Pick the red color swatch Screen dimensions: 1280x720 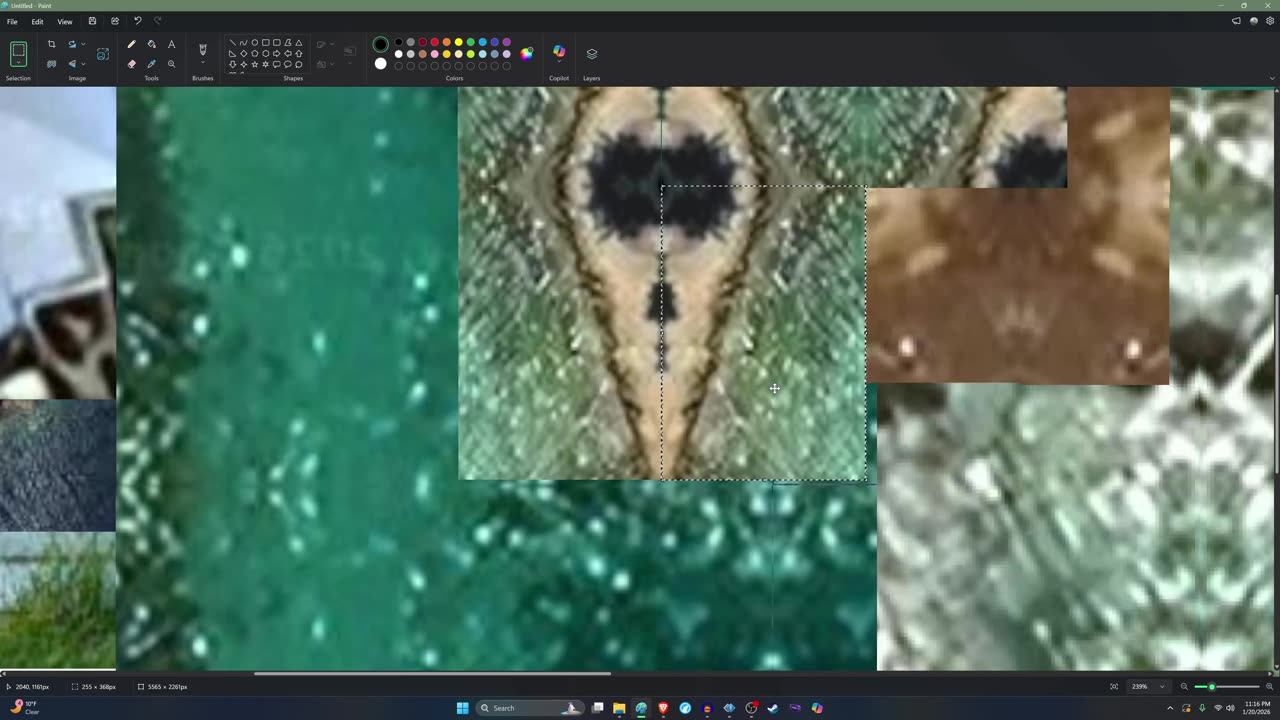pyautogui.click(x=434, y=43)
